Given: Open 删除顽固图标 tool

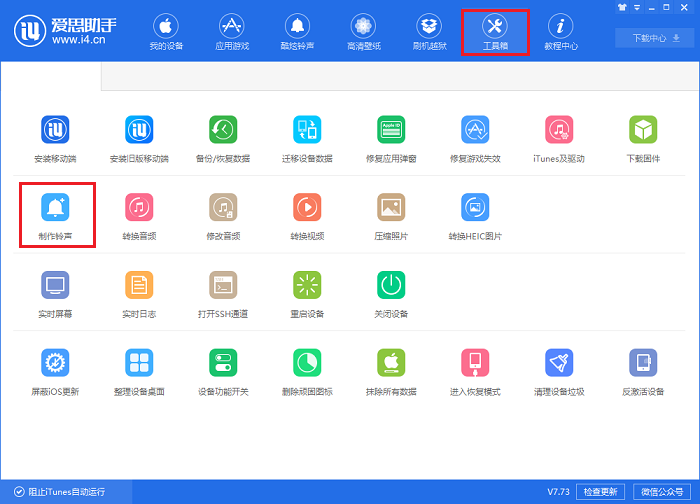Looking at the screenshot, I should pyautogui.click(x=307, y=372).
